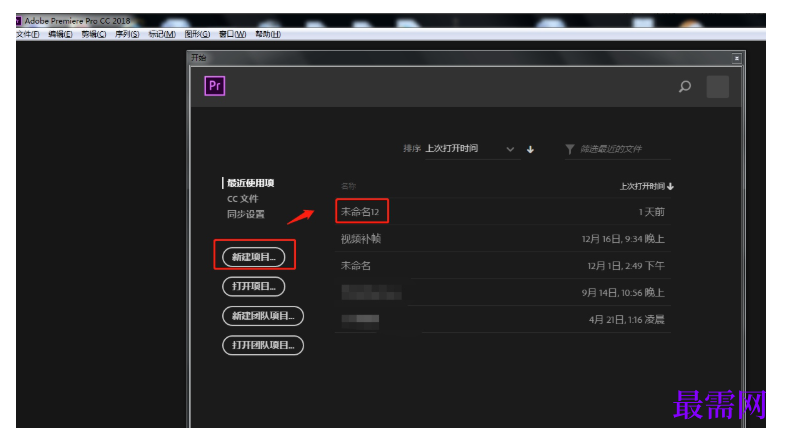Click the 打开项目 button
This screenshot has width=785, height=436.
pos(253,286)
